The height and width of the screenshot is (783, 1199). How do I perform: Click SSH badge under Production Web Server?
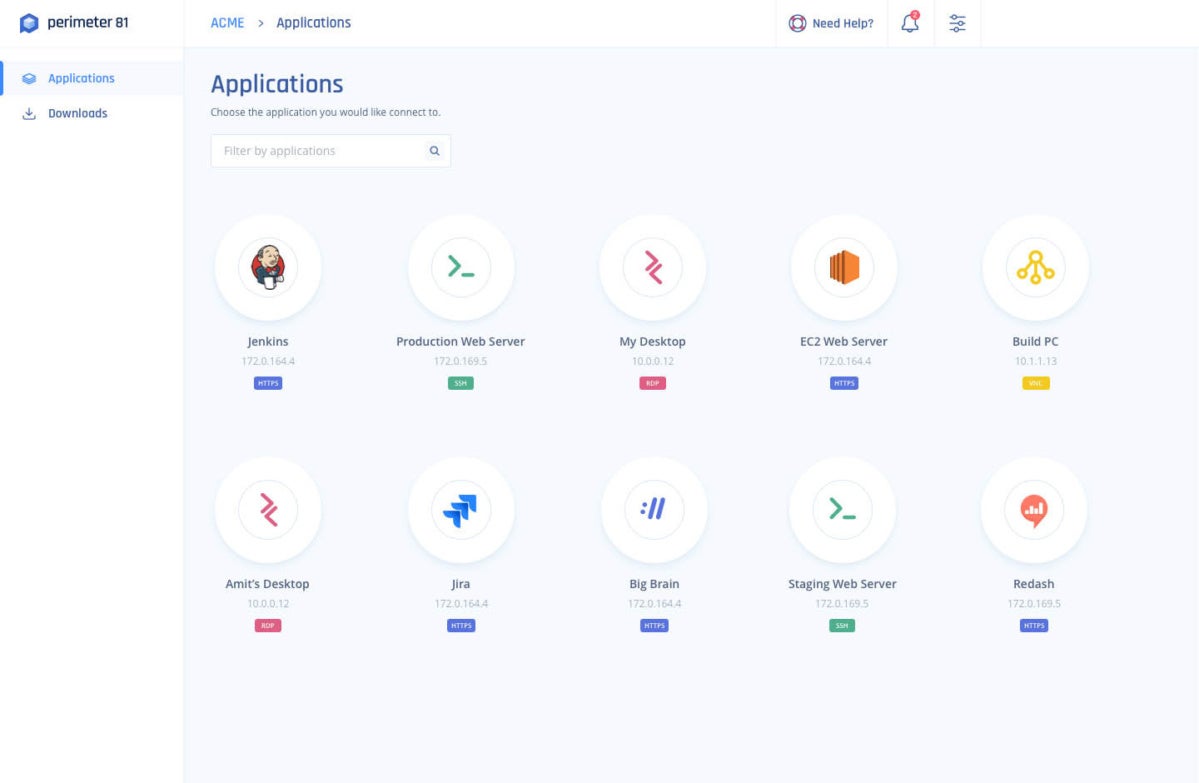[460, 383]
